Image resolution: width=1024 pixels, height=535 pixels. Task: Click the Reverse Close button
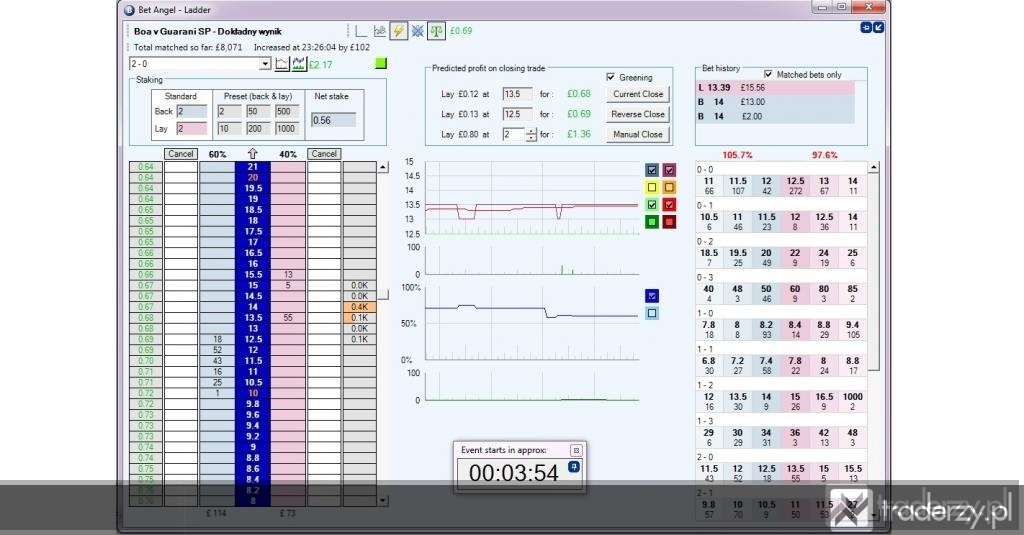tap(638, 114)
